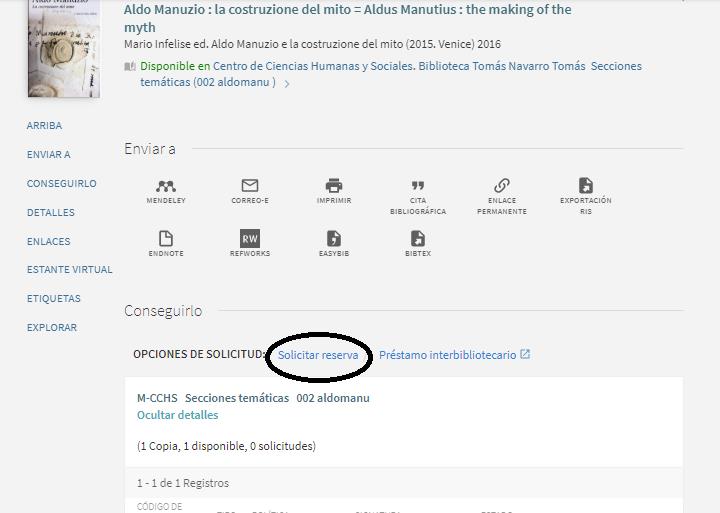Click the Imprimir printer icon
Viewport: 720px width, 513px height.
[x=334, y=186]
